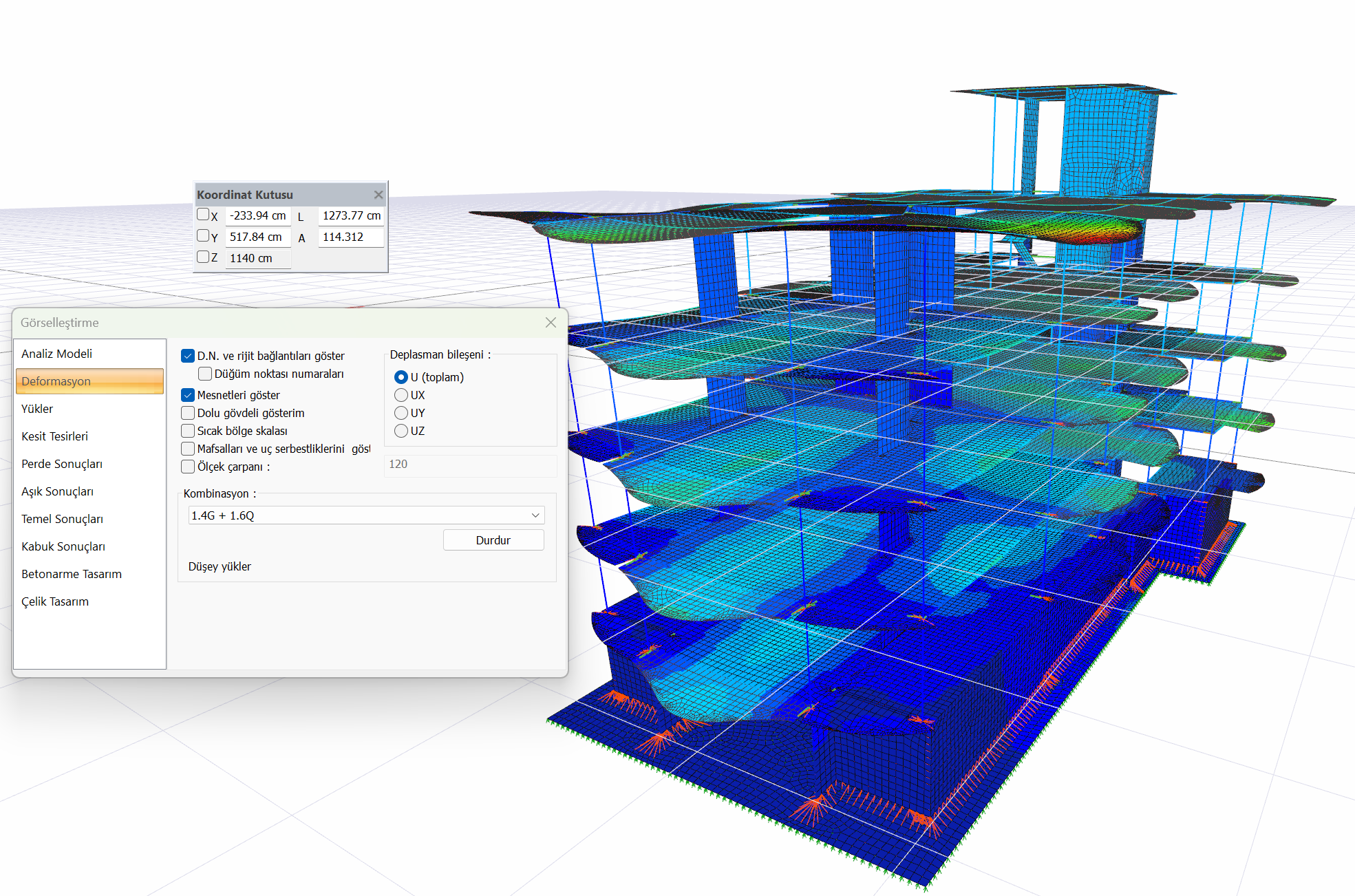Toggle Mesnetleri göster checkbox

(188, 395)
